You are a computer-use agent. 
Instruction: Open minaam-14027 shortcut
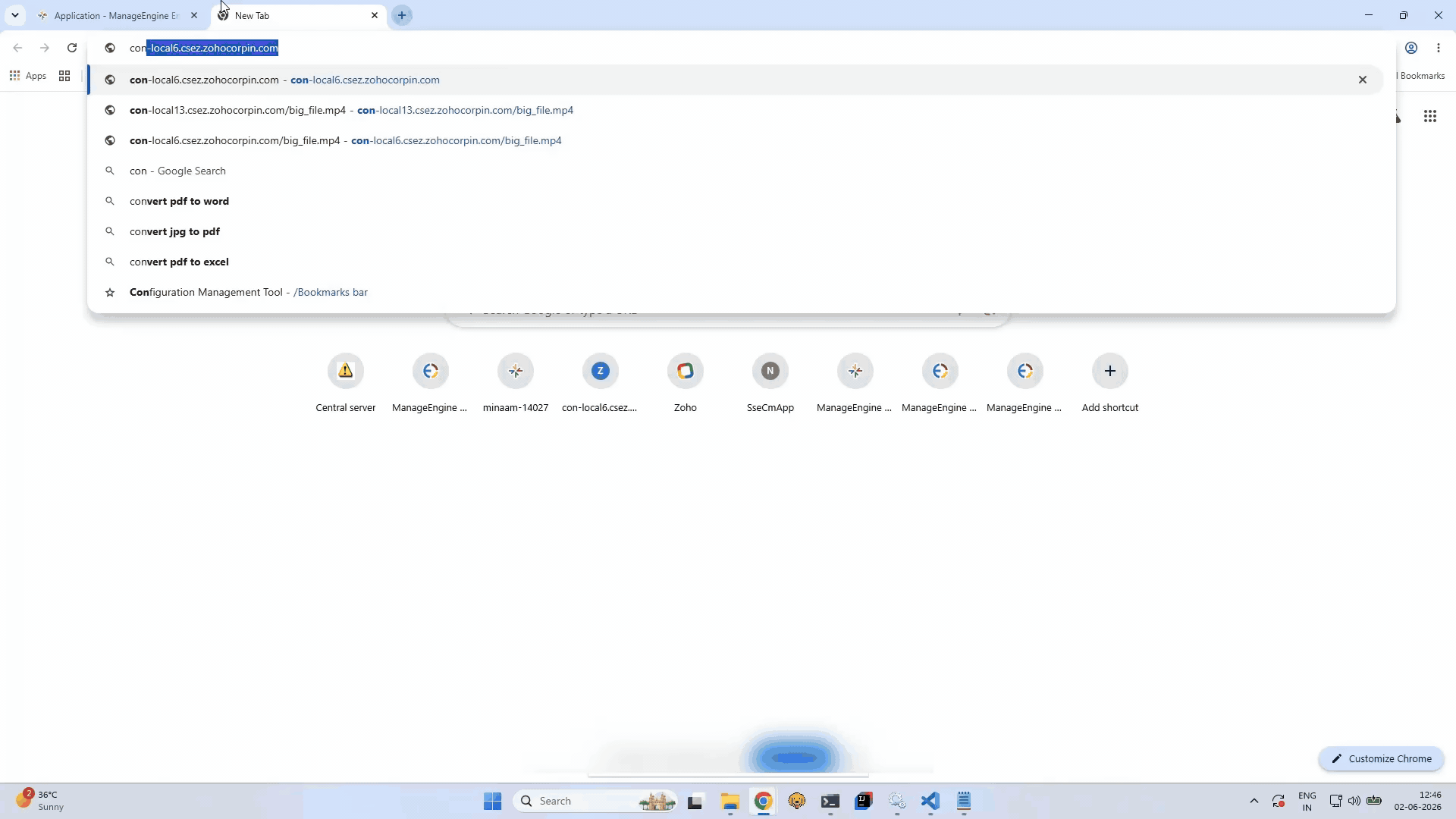click(x=516, y=384)
